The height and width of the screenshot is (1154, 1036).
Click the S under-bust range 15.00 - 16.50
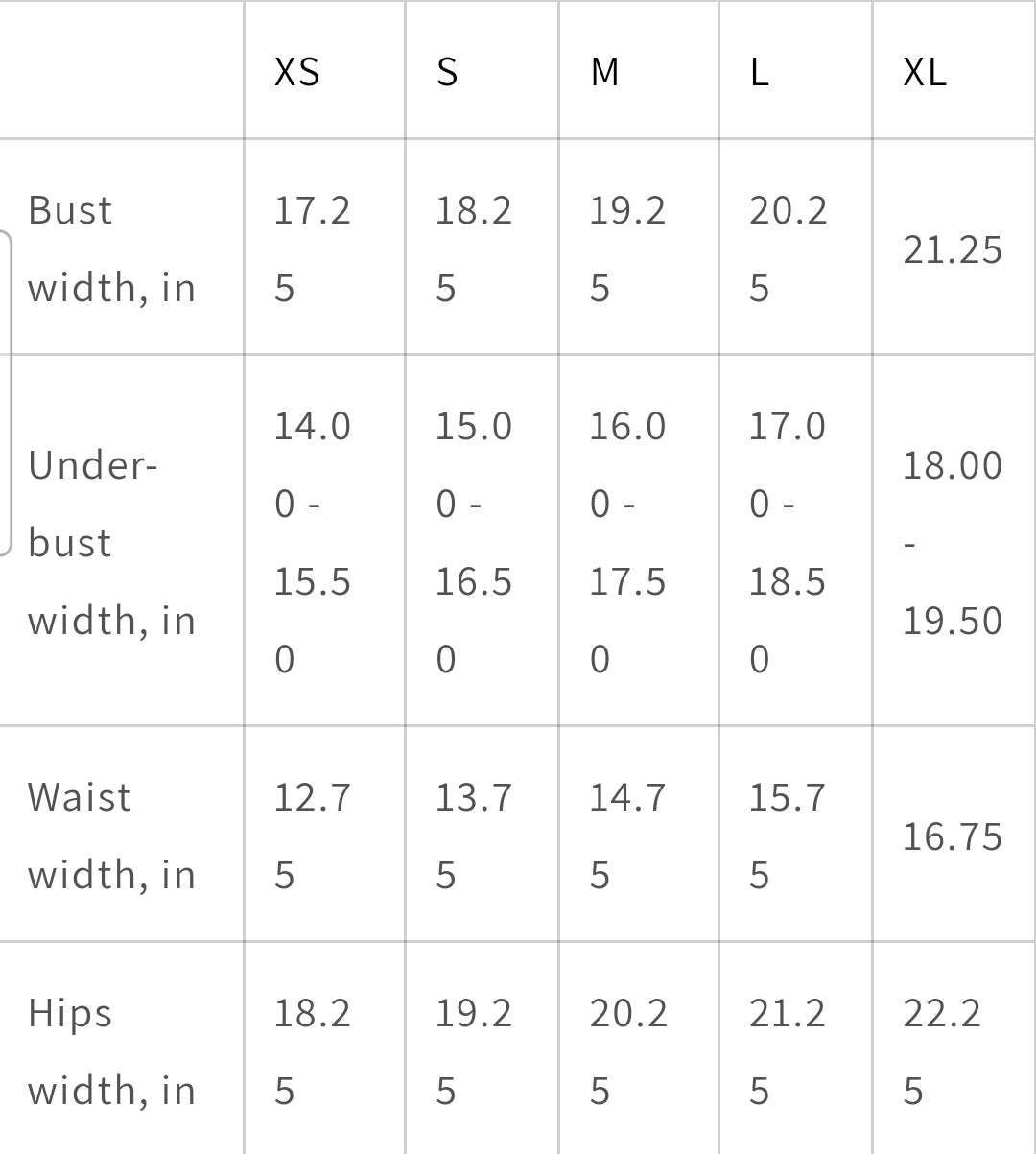click(473, 542)
